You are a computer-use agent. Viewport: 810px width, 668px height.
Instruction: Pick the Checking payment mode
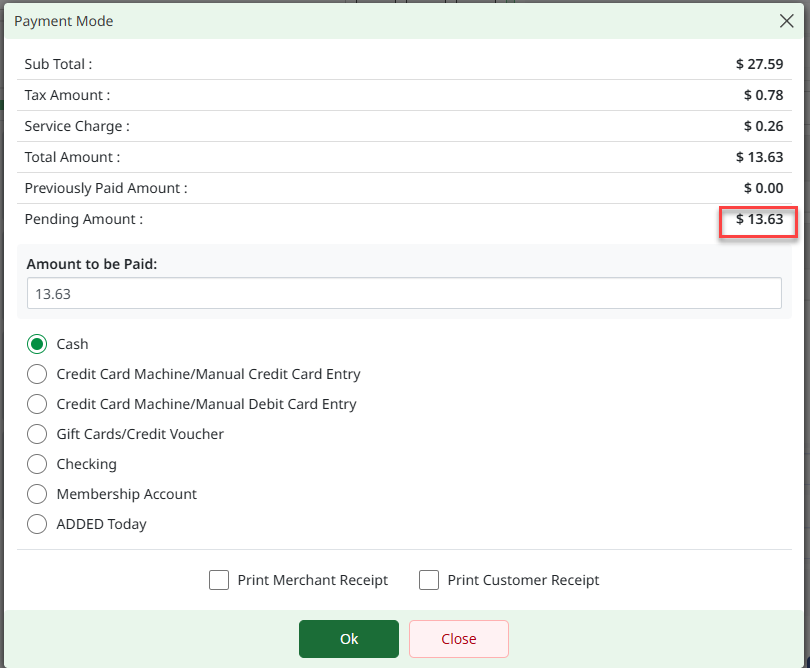(37, 464)
